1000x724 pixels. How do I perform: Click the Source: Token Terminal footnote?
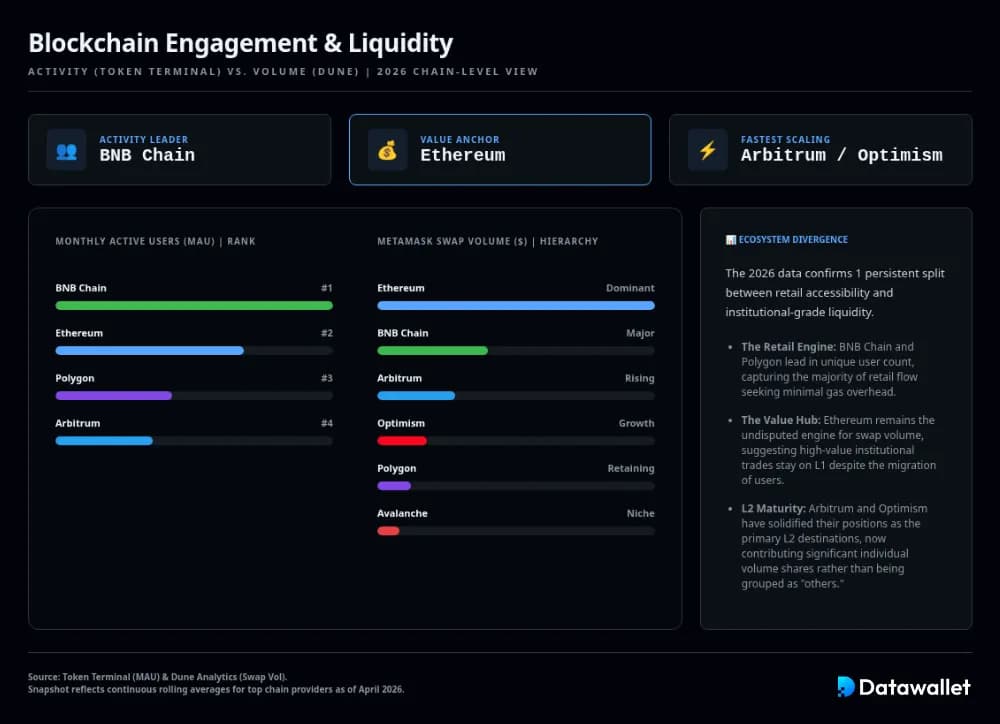[x=158, y=677]
